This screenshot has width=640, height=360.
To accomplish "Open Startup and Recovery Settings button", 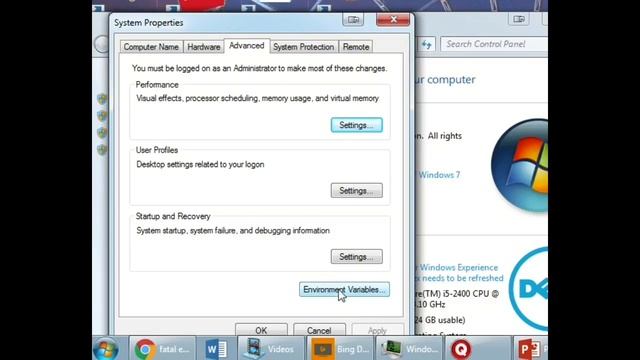I will pos(356,257).
